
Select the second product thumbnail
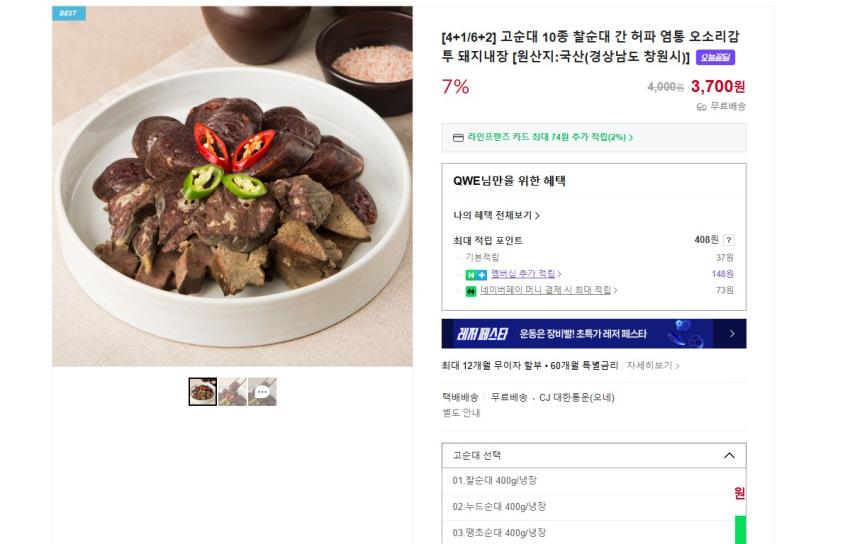point(233,392)
